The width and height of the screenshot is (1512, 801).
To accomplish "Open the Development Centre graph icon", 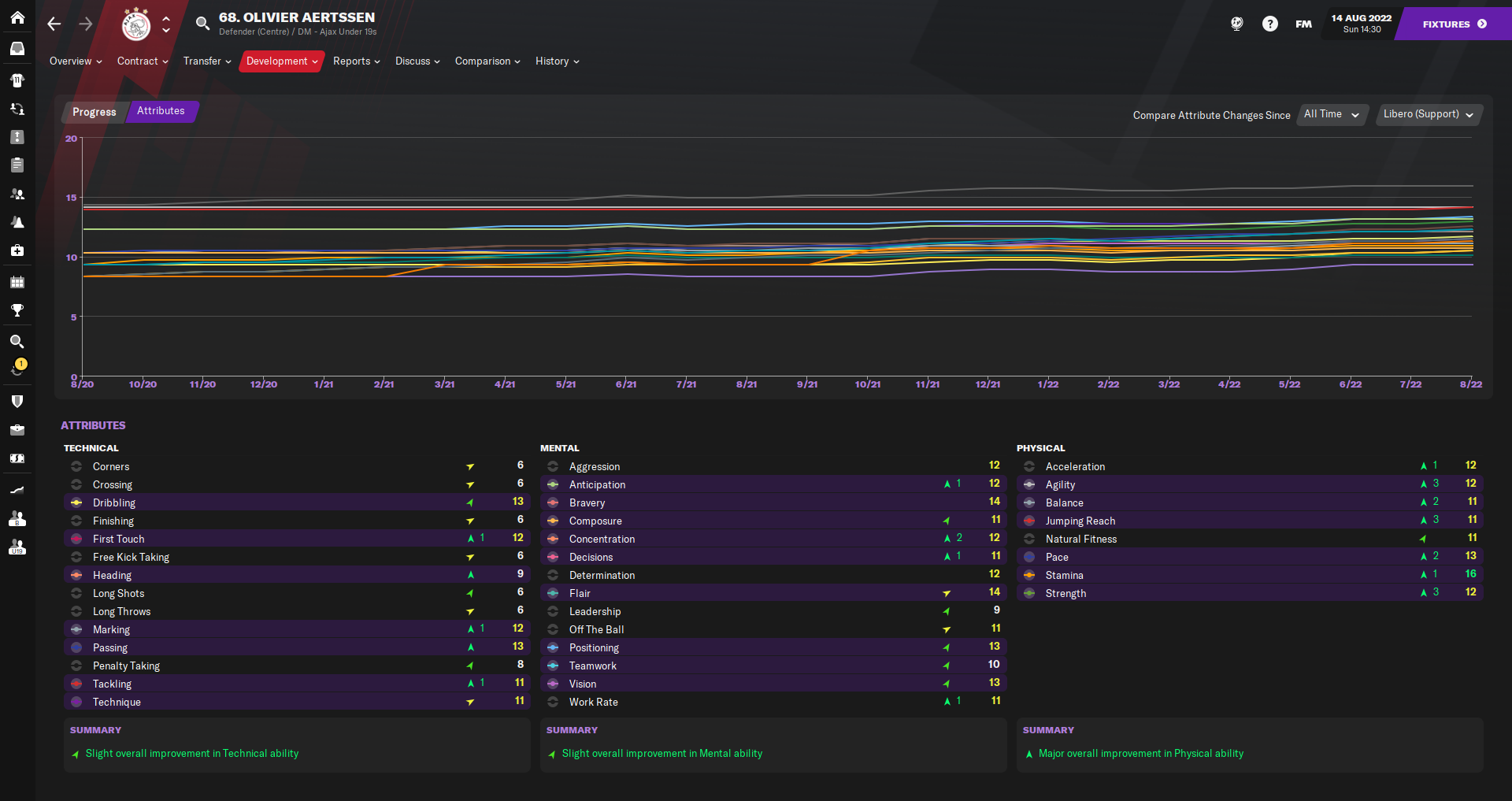I will (17, 490).
